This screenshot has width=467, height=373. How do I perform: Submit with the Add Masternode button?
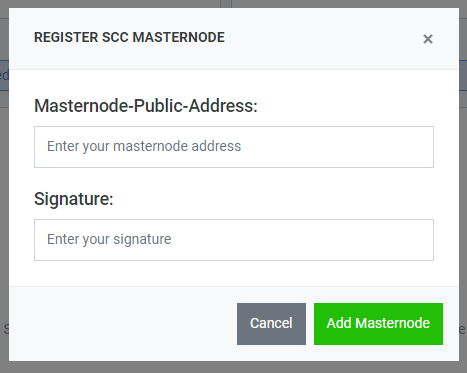(x=378, y=324)
